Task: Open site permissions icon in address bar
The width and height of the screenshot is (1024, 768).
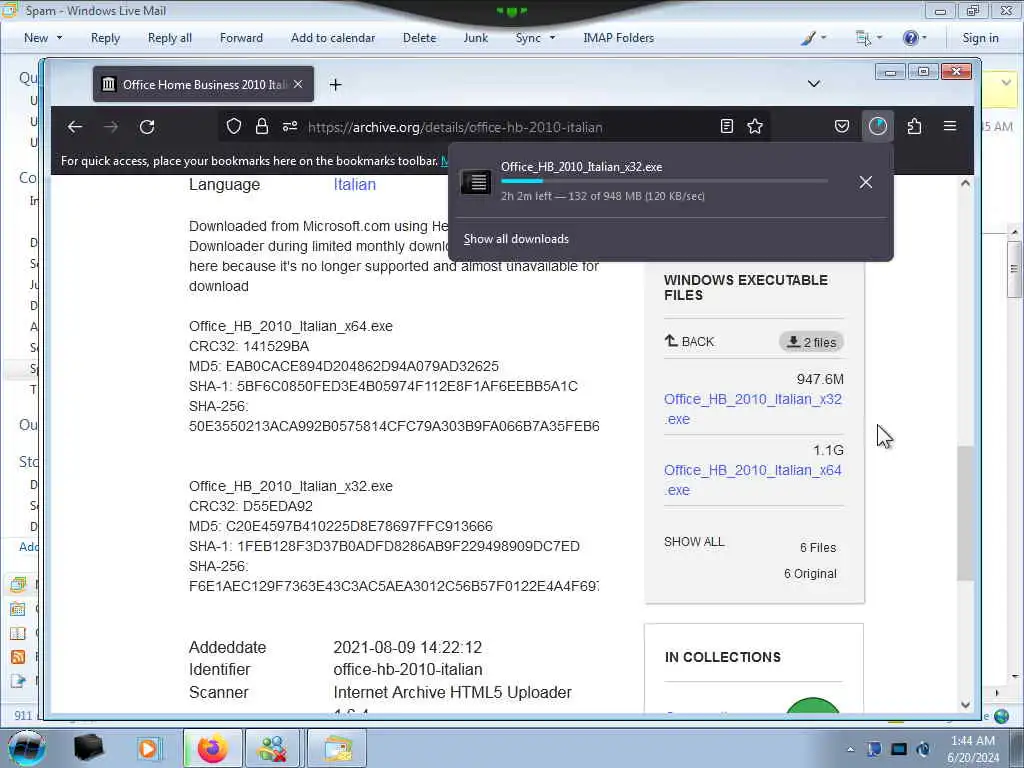Action: [x=290, y=127]
